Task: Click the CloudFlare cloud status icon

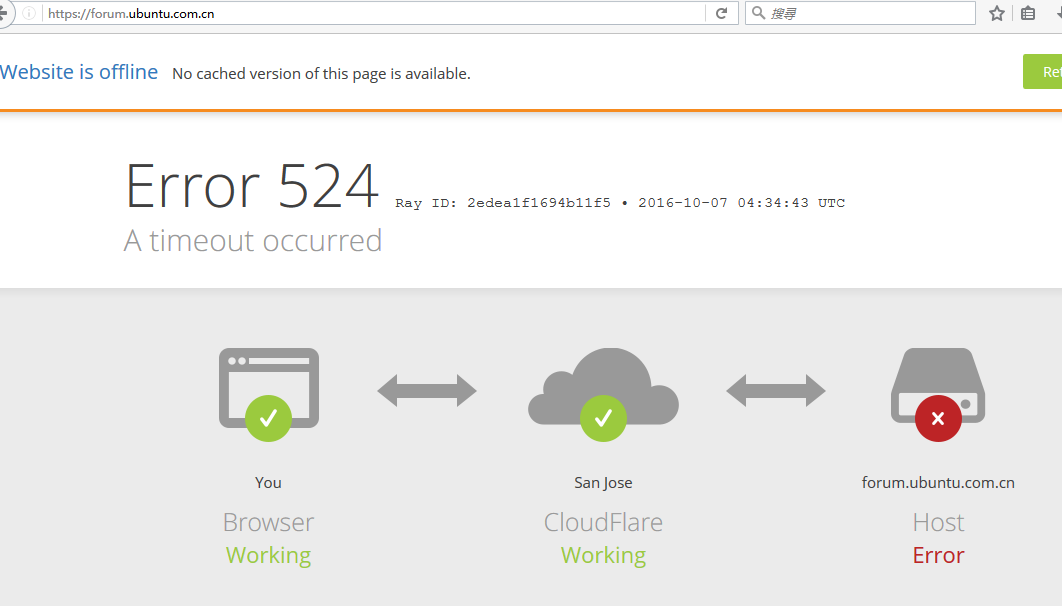Action: [603, 394]
